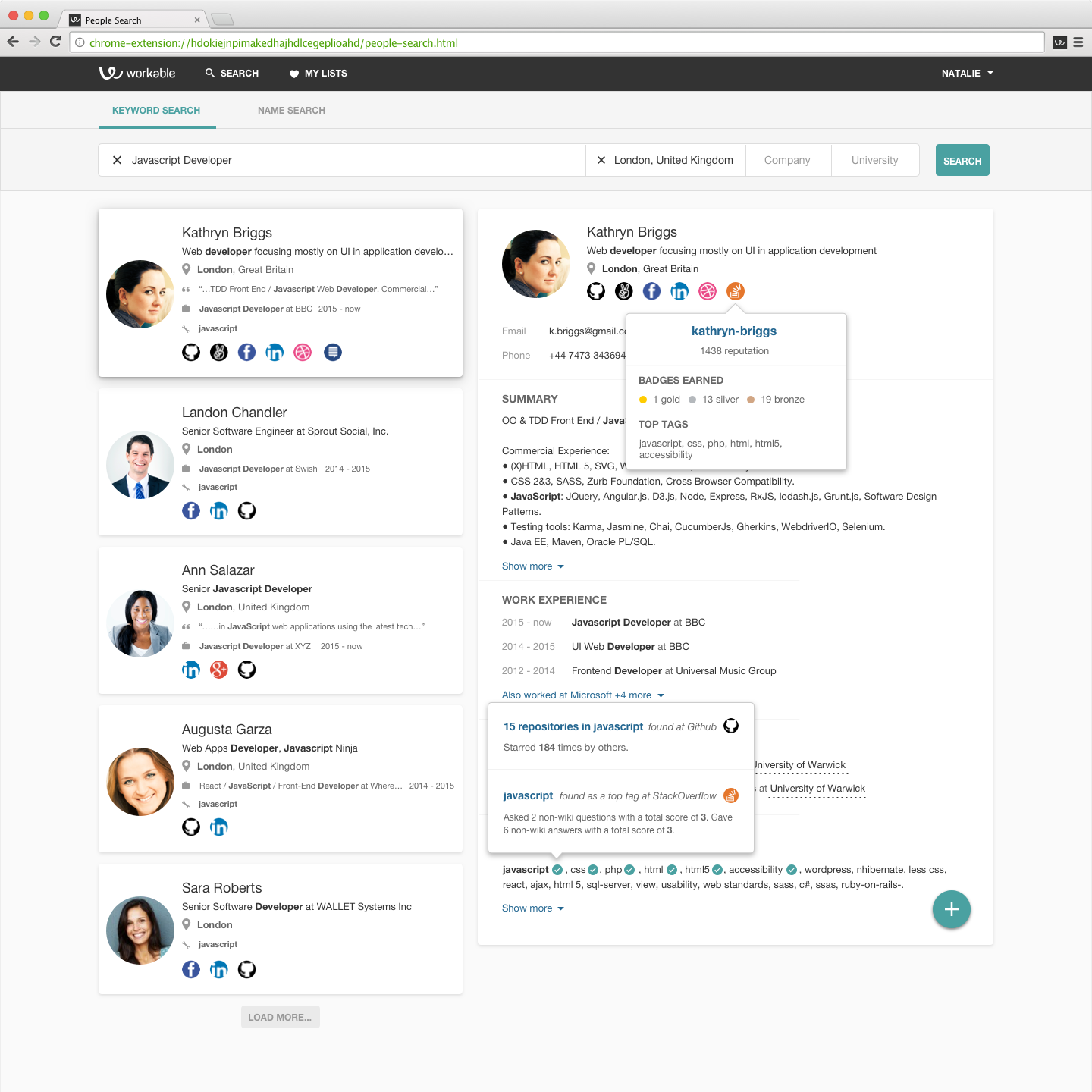Click into the Company filter field
Screen dimensions: 1092x1092
click(787, 160)
